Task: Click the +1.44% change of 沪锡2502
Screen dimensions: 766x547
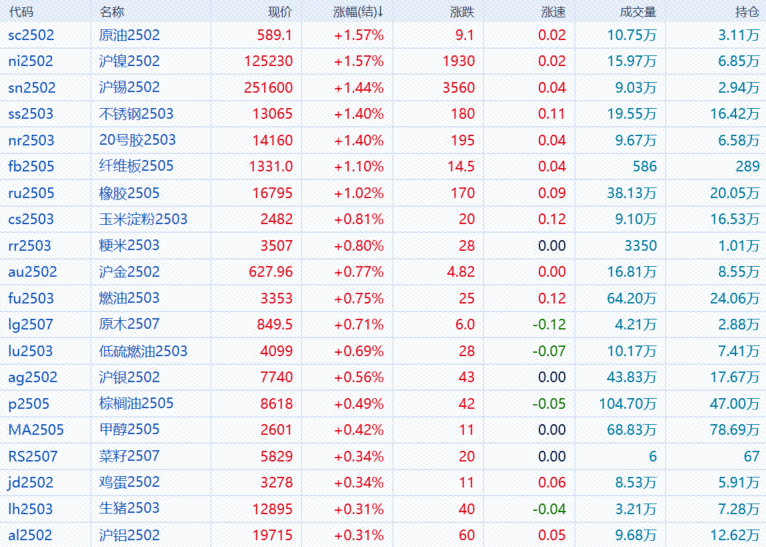Action: pyautogui.click(x=359, y=87)
